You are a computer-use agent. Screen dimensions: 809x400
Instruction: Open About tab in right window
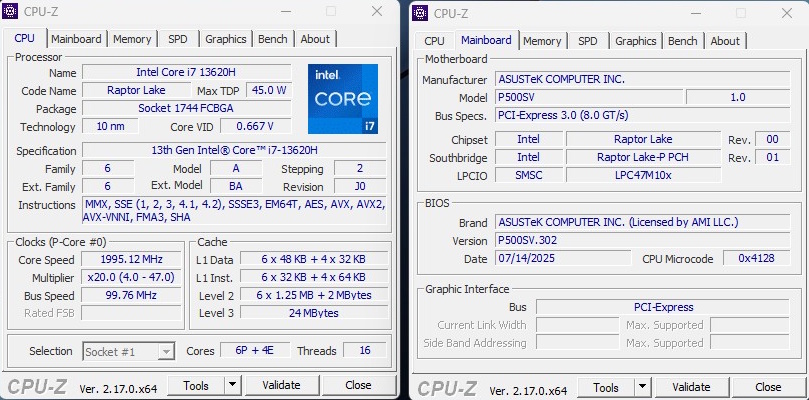[725, 41]
